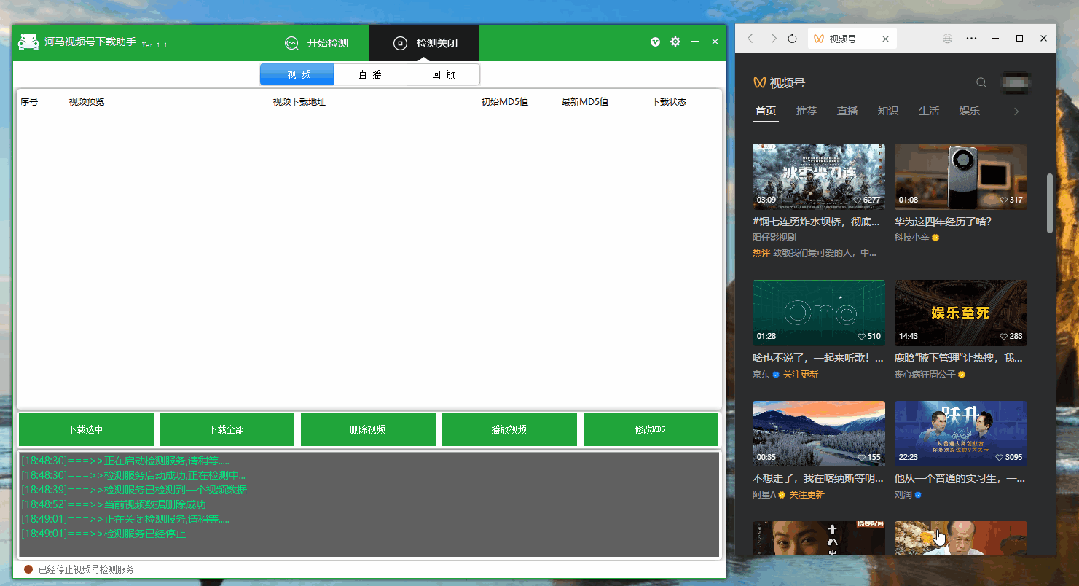This screenshot has width=1079, height=586.
Task: Go back in the 视频号 browser window
Action: pos(751,39)
